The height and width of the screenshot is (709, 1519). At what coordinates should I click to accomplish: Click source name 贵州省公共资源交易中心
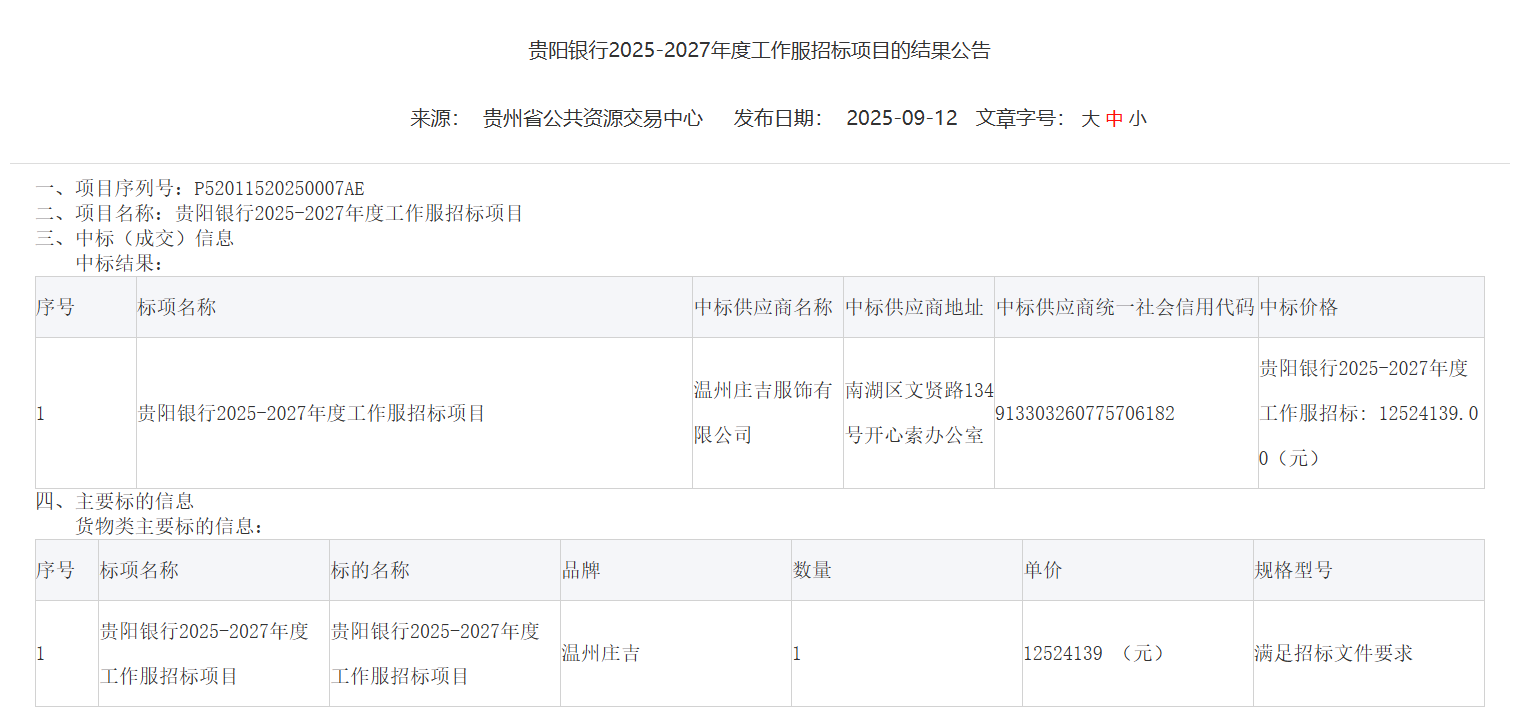593,119
